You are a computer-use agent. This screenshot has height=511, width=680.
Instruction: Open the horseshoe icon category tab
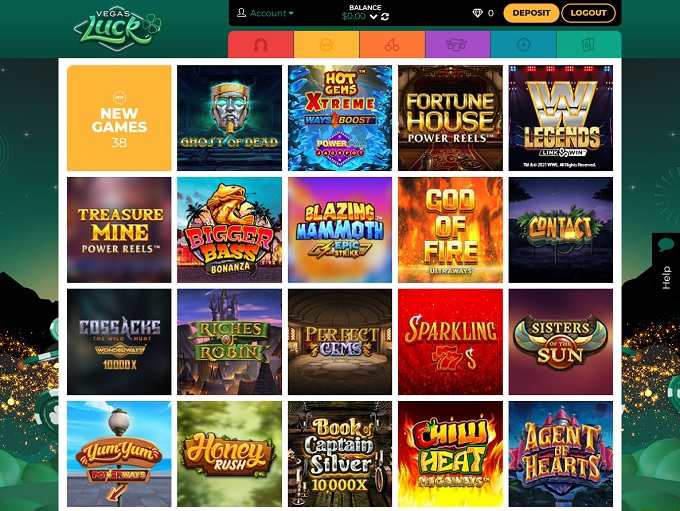tap(261, 45)
